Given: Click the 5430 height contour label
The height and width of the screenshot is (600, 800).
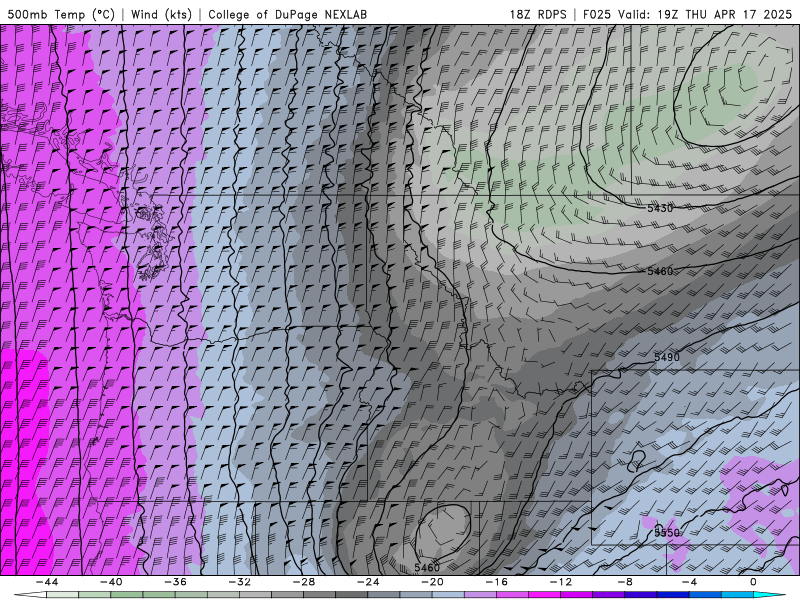Looking at the screenshot, I should click(660, 208).
